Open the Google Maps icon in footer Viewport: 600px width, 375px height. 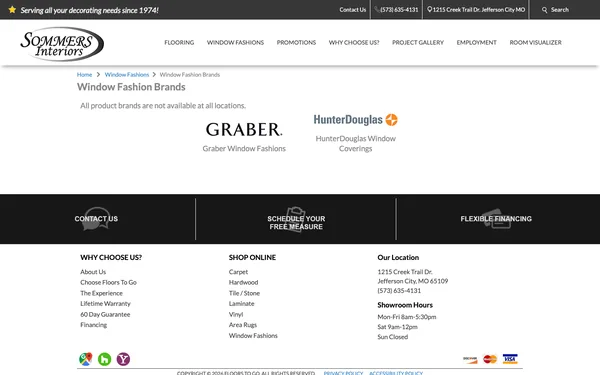[86, 359]
